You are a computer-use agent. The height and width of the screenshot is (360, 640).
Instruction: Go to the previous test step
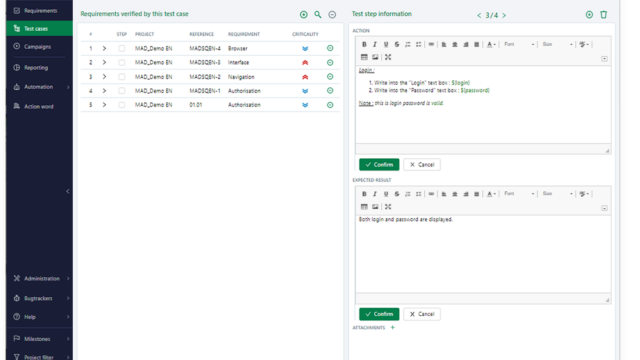(479, 16)
